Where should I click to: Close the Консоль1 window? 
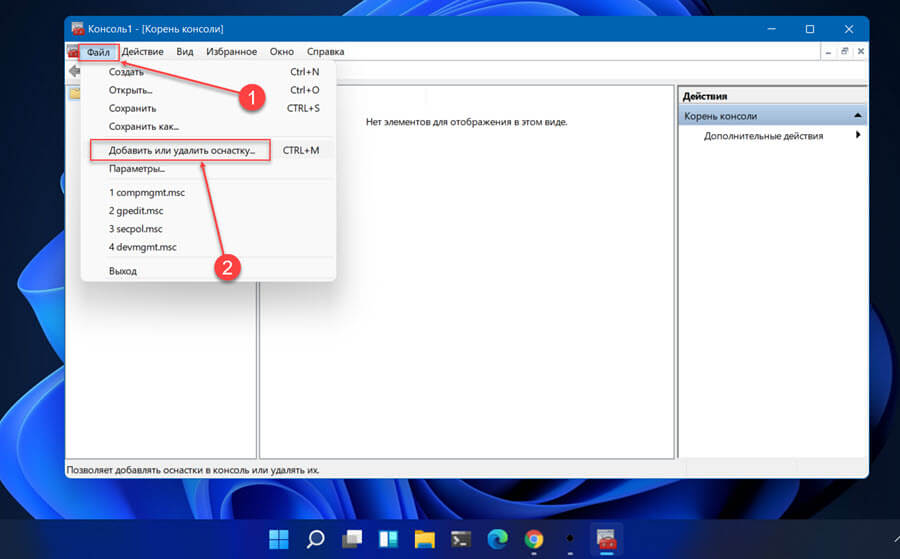849,29
